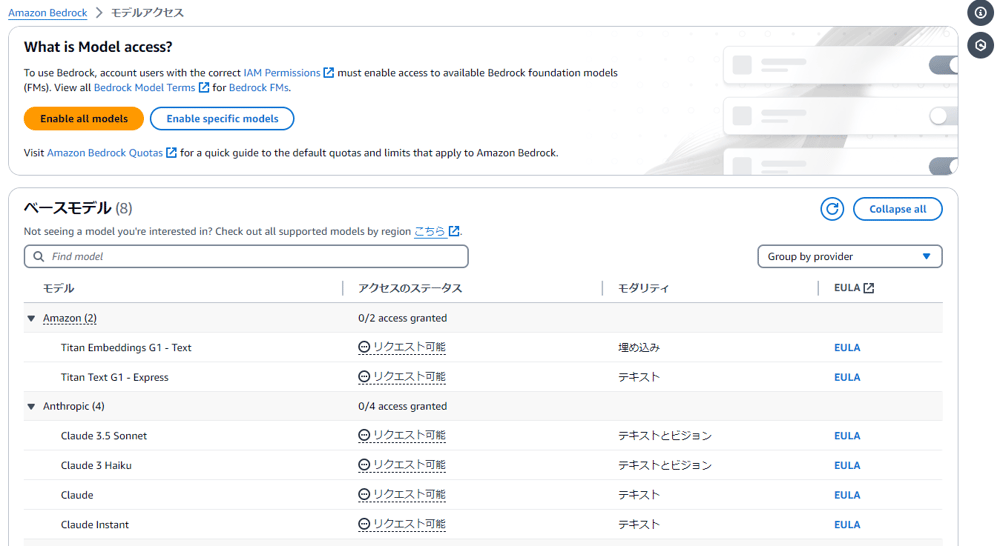Click the hexagon icon below the info icon

coord(980,45)
